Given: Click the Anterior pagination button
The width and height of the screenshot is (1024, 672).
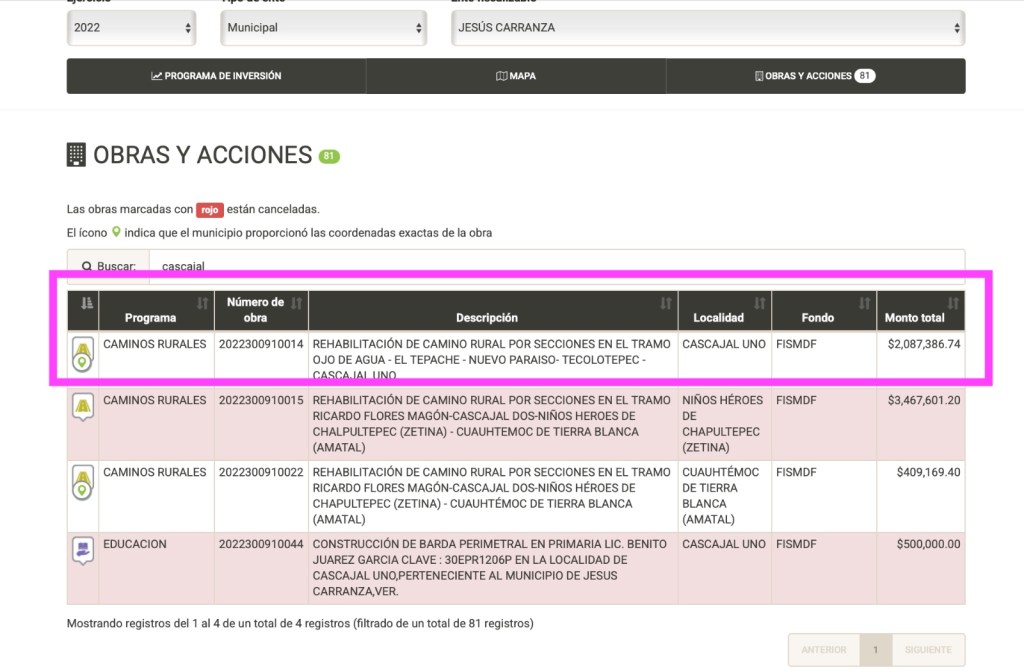Looking at the screenshot, I should pos(823,650).
